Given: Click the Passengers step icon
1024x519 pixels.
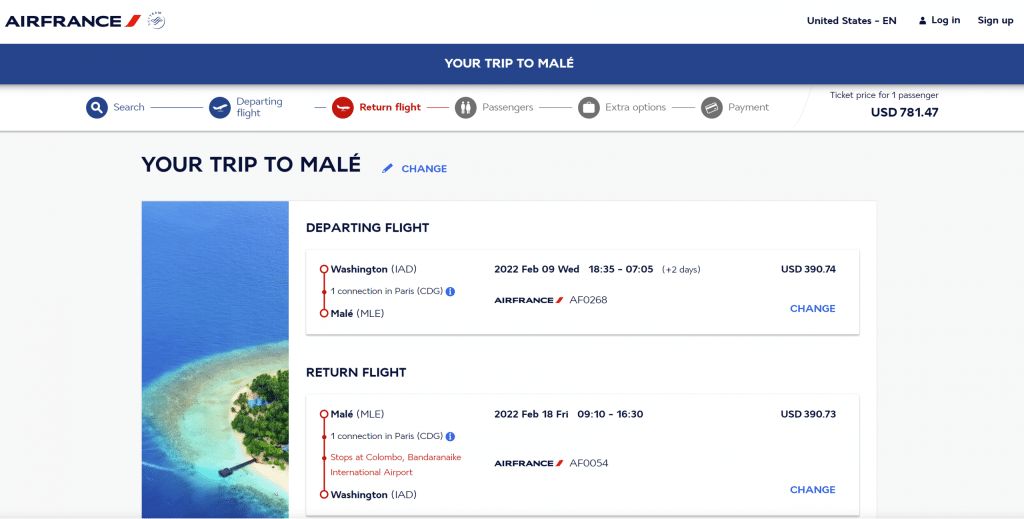Looking at the screenshot, I should 466,107.
